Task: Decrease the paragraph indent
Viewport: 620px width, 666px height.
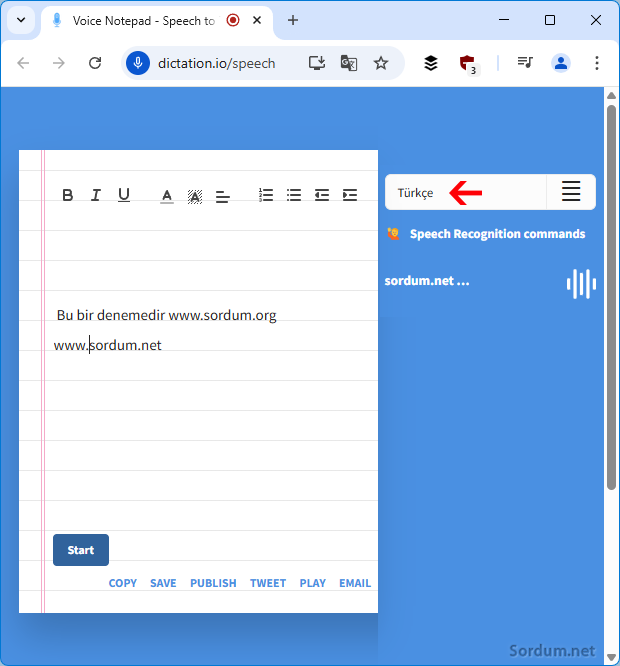Action: click(x=322, y=195)
